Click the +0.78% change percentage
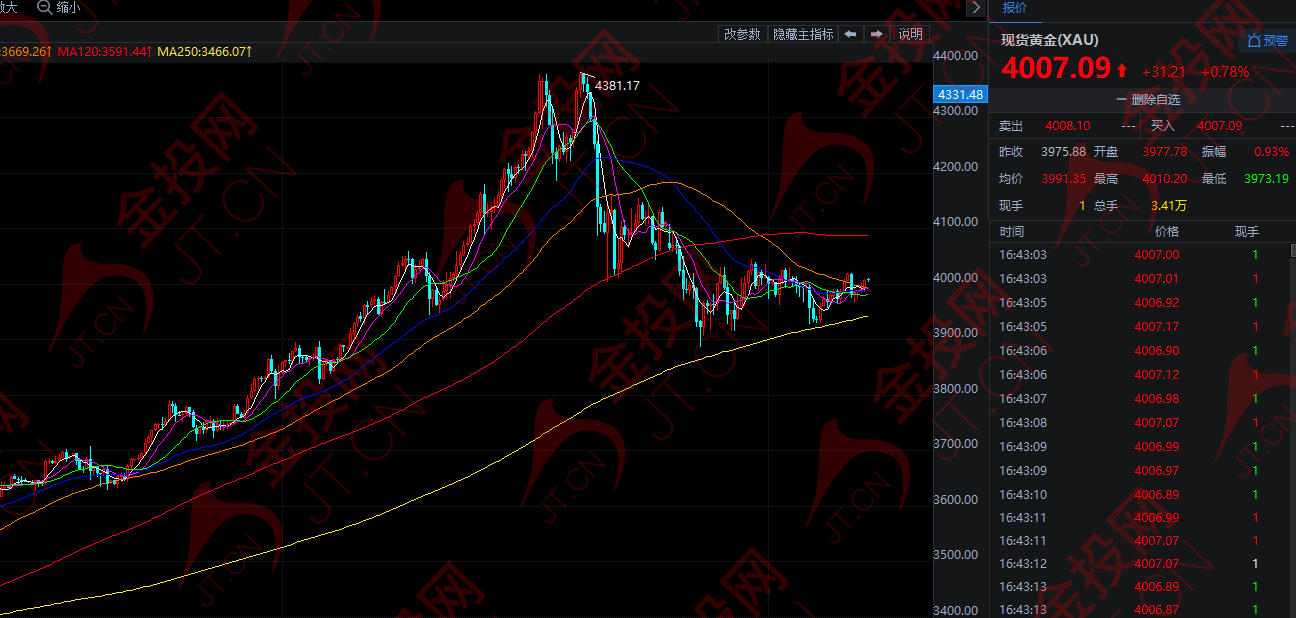This screenshot has height=618, width=1296. click(1225, 72)
